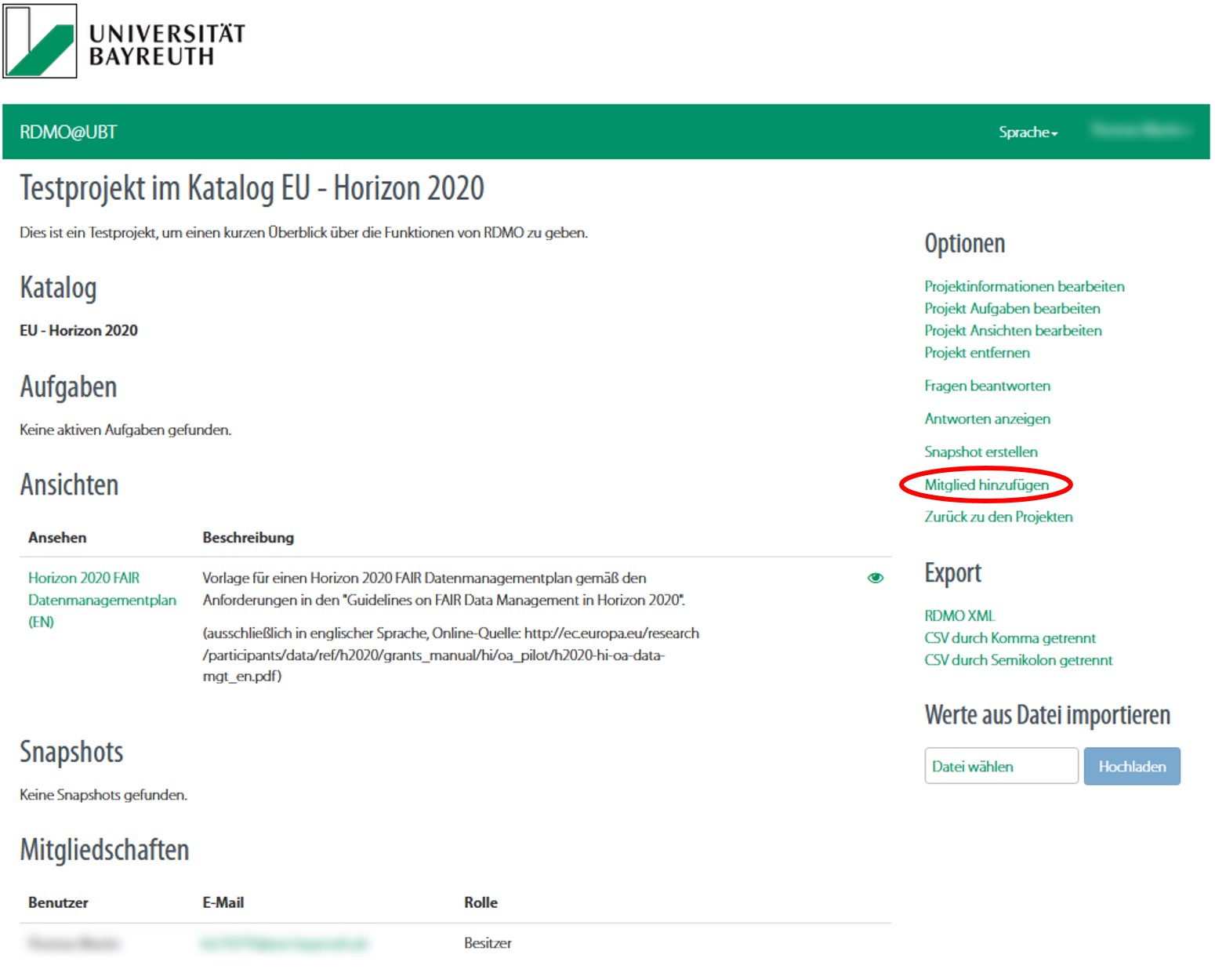Click Antworten anzeigen
1215x980 pixels.
pyautogui.click(x=987, y=418)
